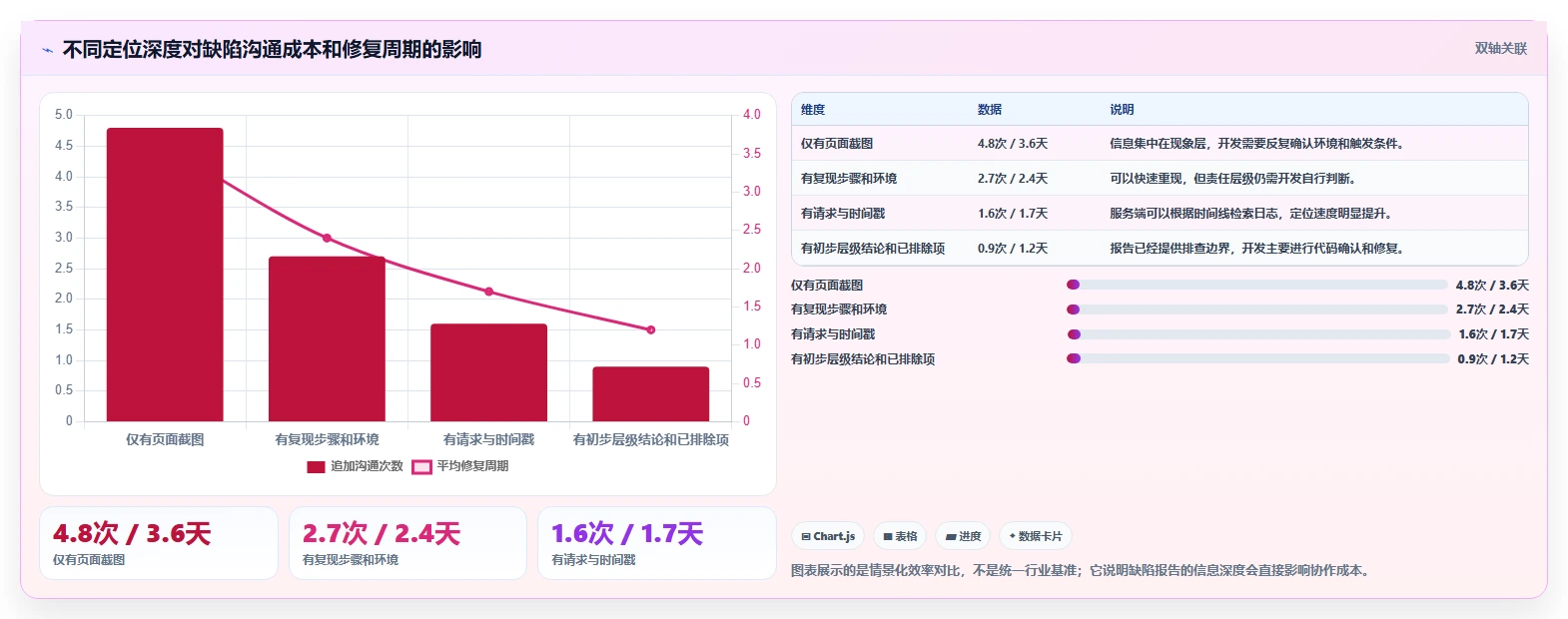The image size is (1568, 619).
Task: Click the progress bar for 仅有页面截图
Action: coord(1257,285)
